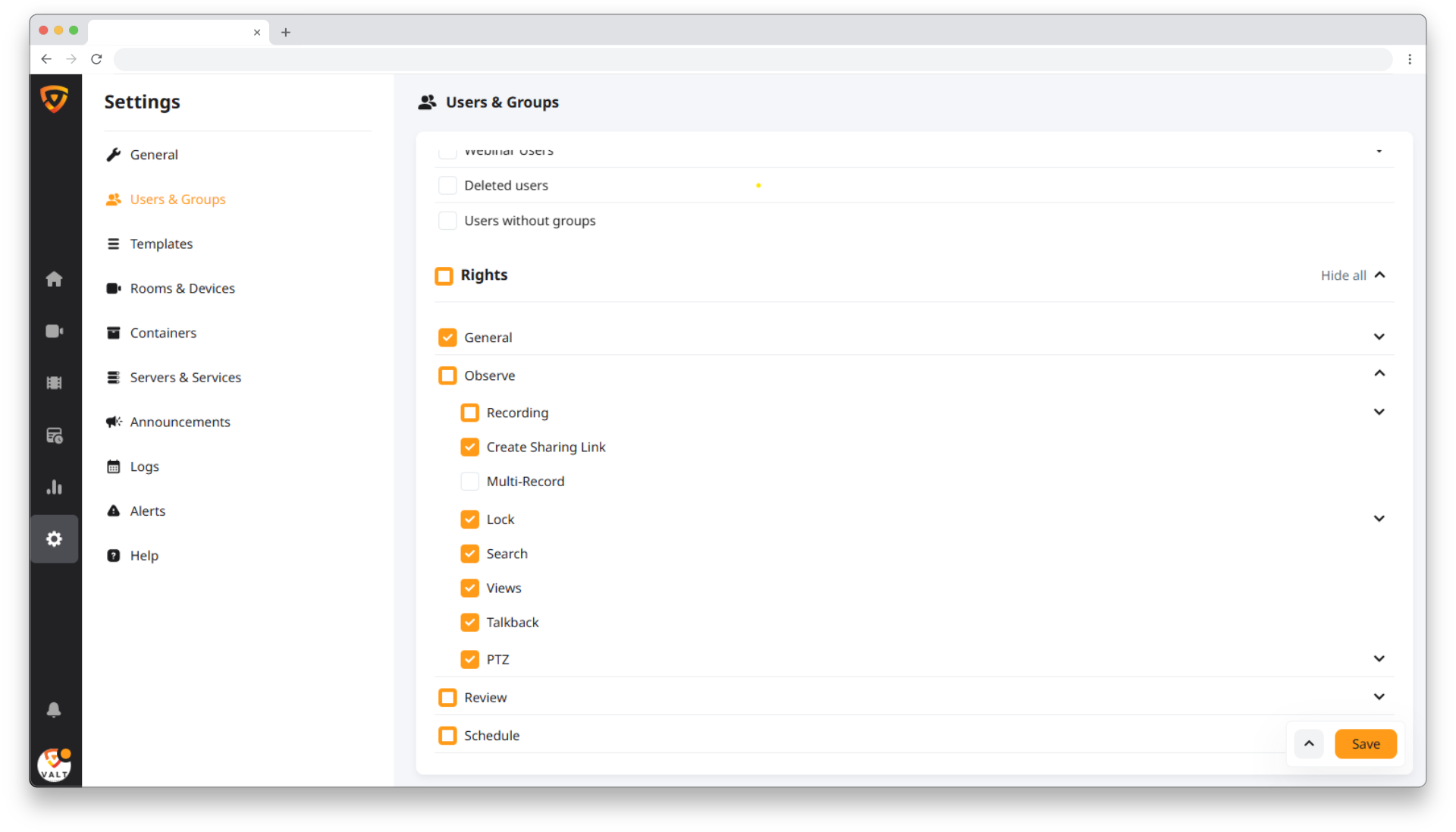Click the calendar icon beside Logs

tap(114, 466)
